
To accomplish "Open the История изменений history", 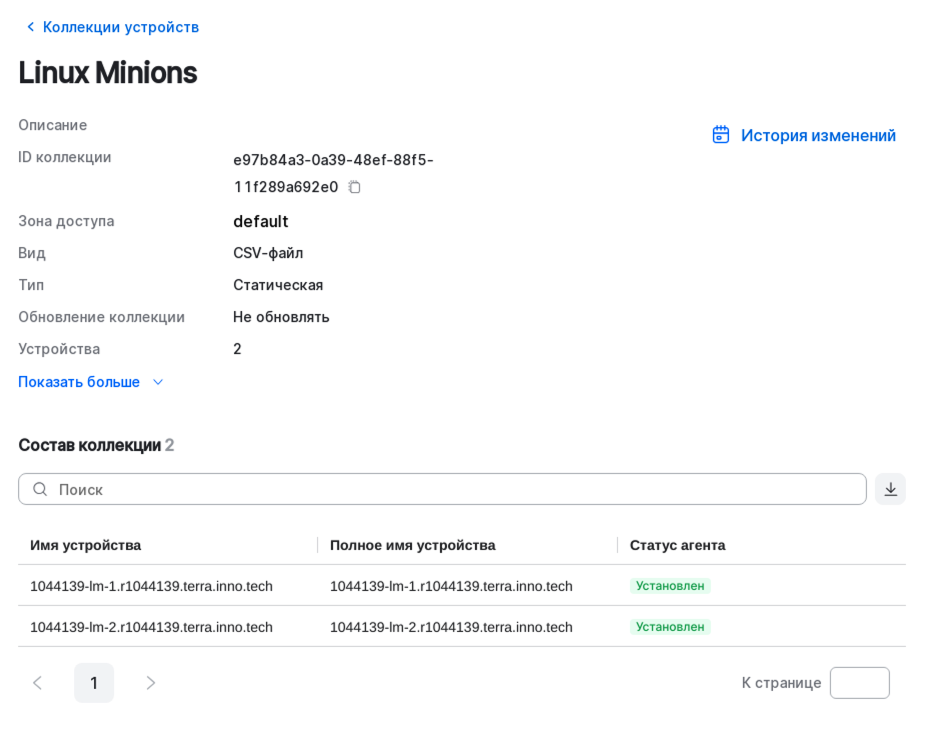I will pyautogui.click(x=817, y=134).
